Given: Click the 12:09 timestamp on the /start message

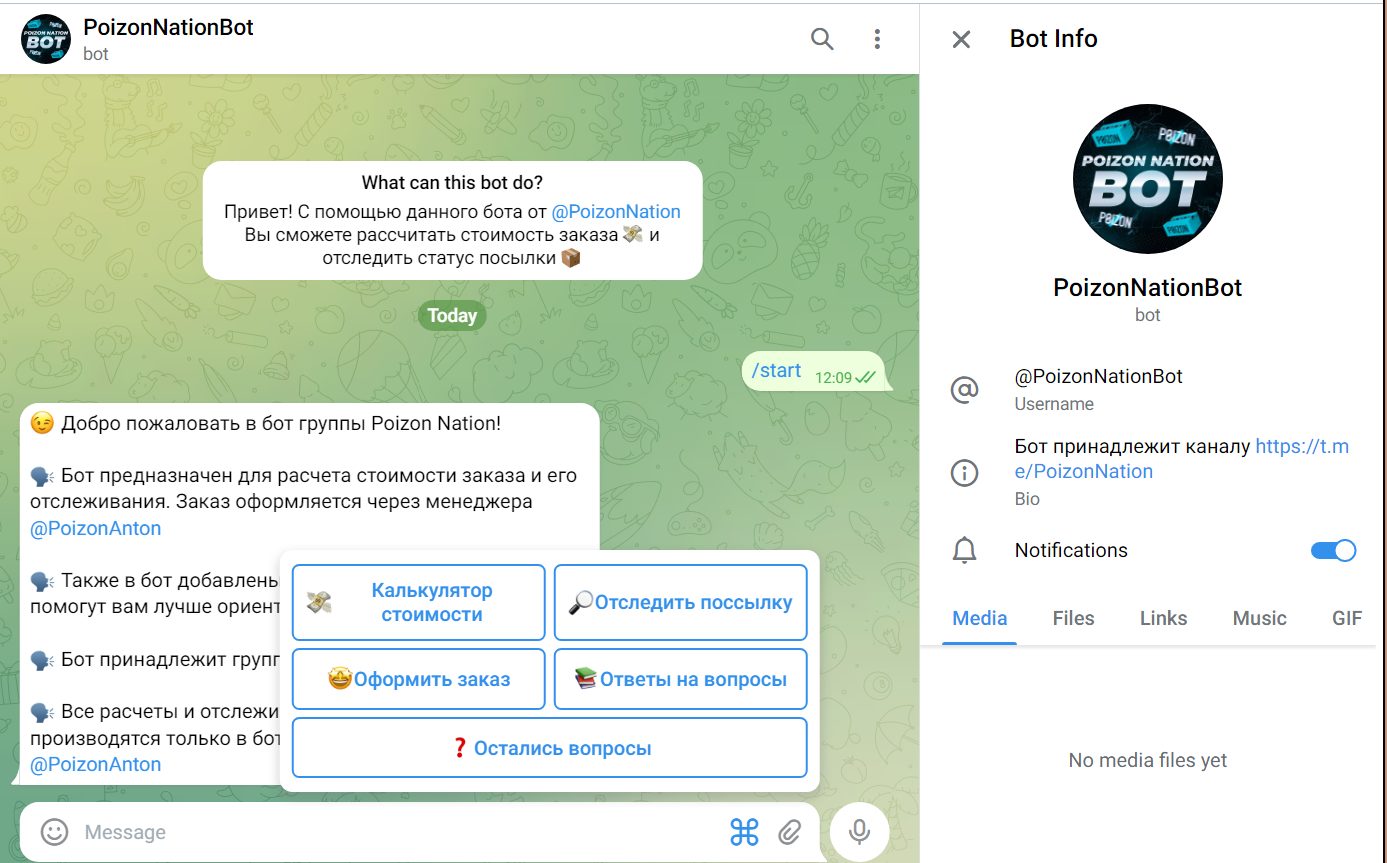Looking at the screenshot, I should tap(833, 377).
